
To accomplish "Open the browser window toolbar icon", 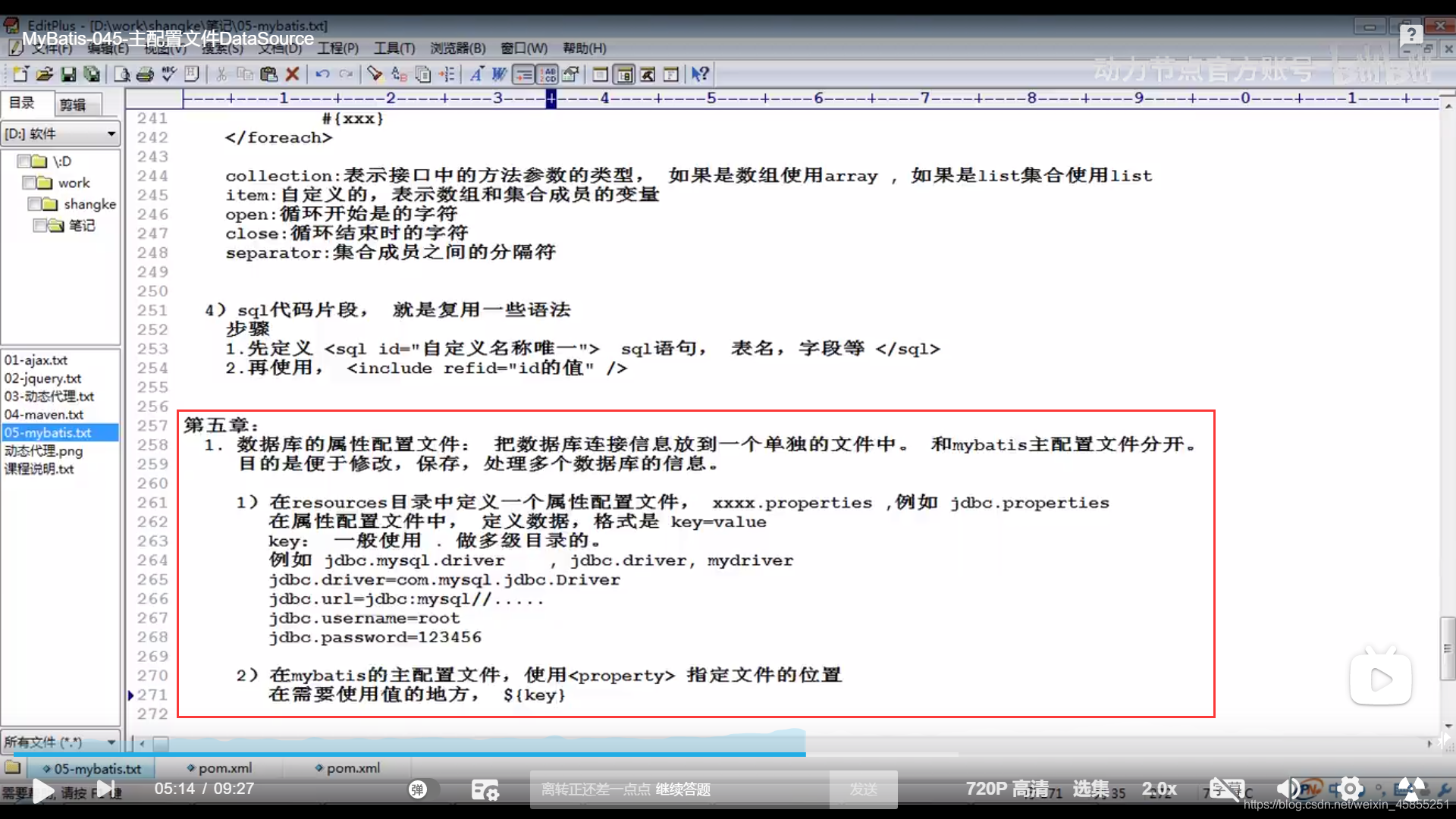I will [x=600, y=74].
